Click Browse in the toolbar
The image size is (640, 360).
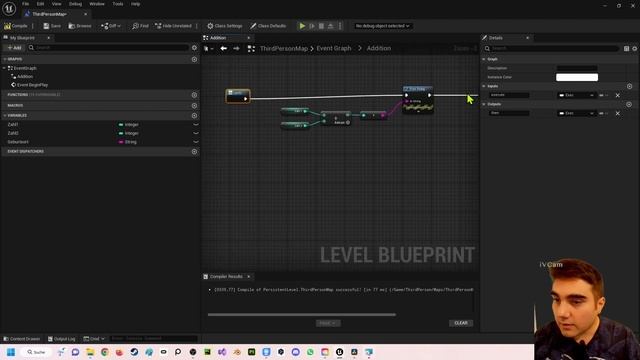point(80,26)
